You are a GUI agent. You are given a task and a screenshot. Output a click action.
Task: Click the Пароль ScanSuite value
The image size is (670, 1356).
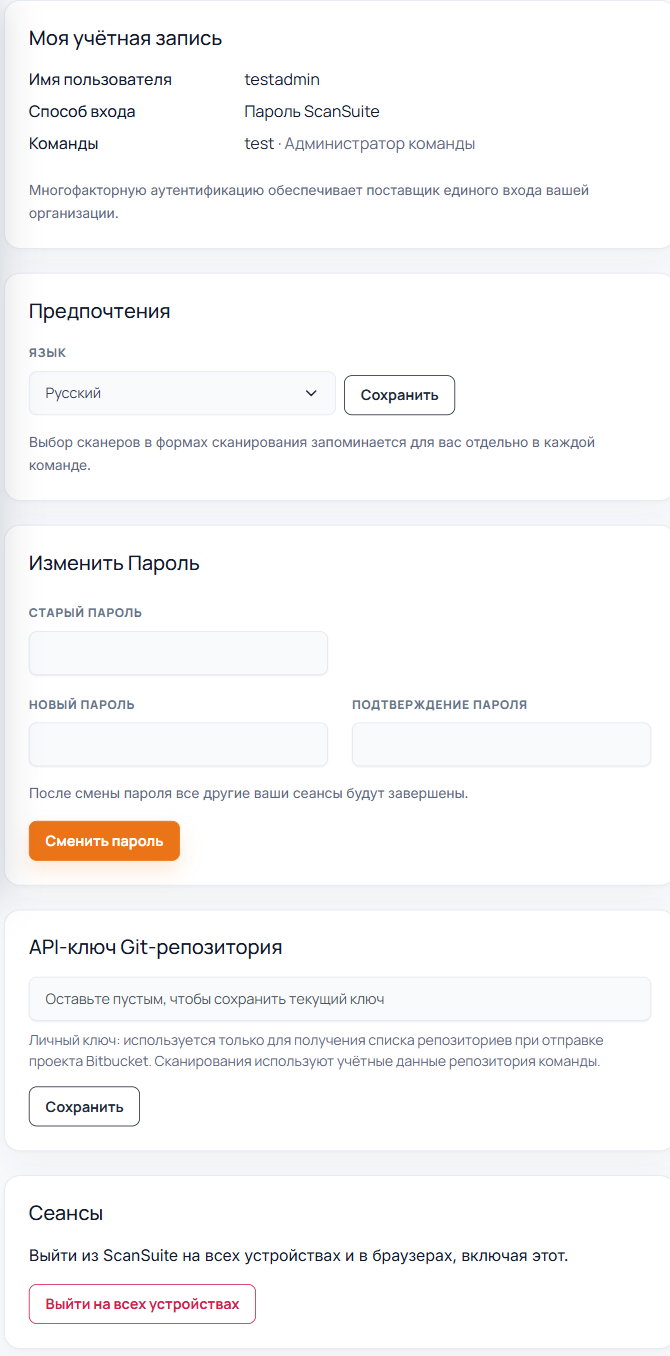[x=312, y=111]
